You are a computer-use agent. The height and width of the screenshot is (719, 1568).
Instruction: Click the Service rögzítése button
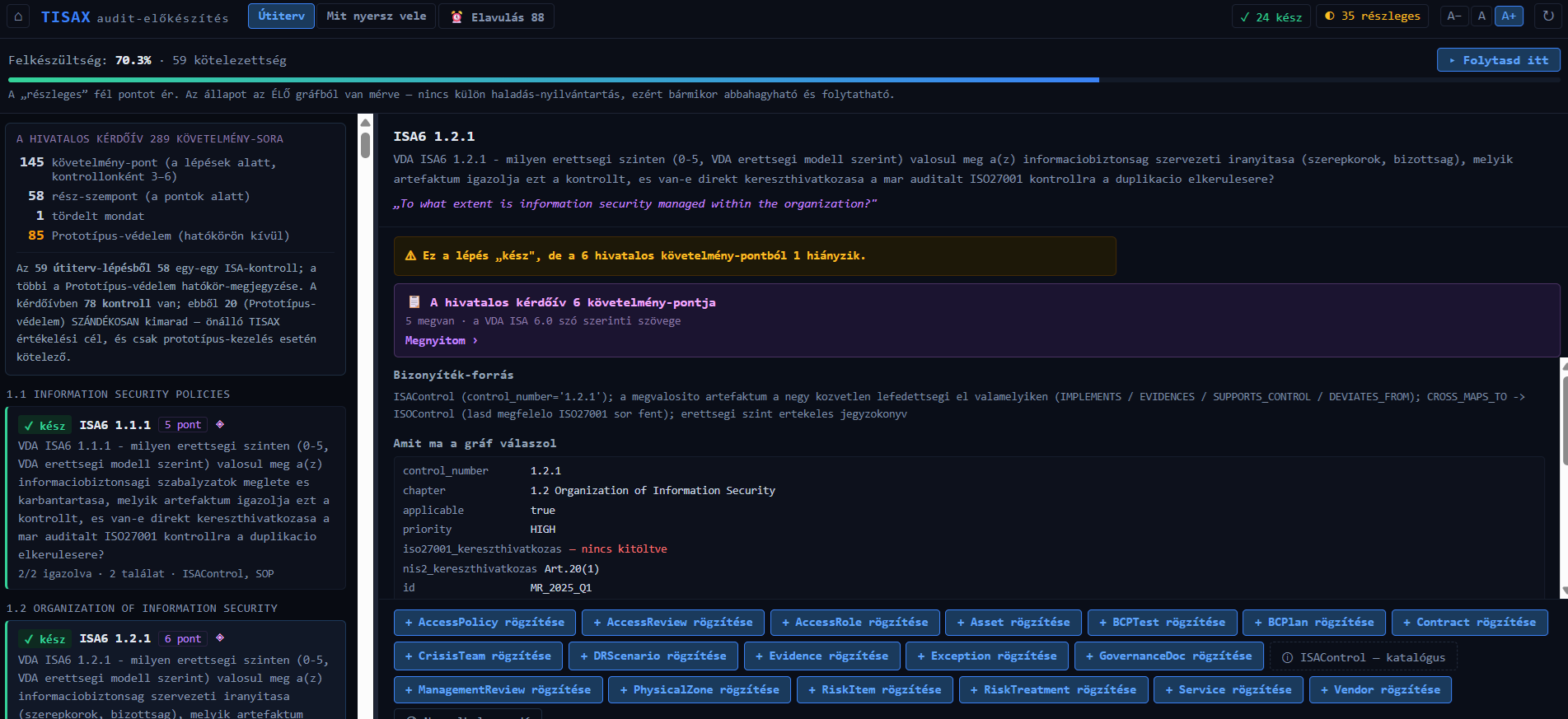(x=1229, y=690)
